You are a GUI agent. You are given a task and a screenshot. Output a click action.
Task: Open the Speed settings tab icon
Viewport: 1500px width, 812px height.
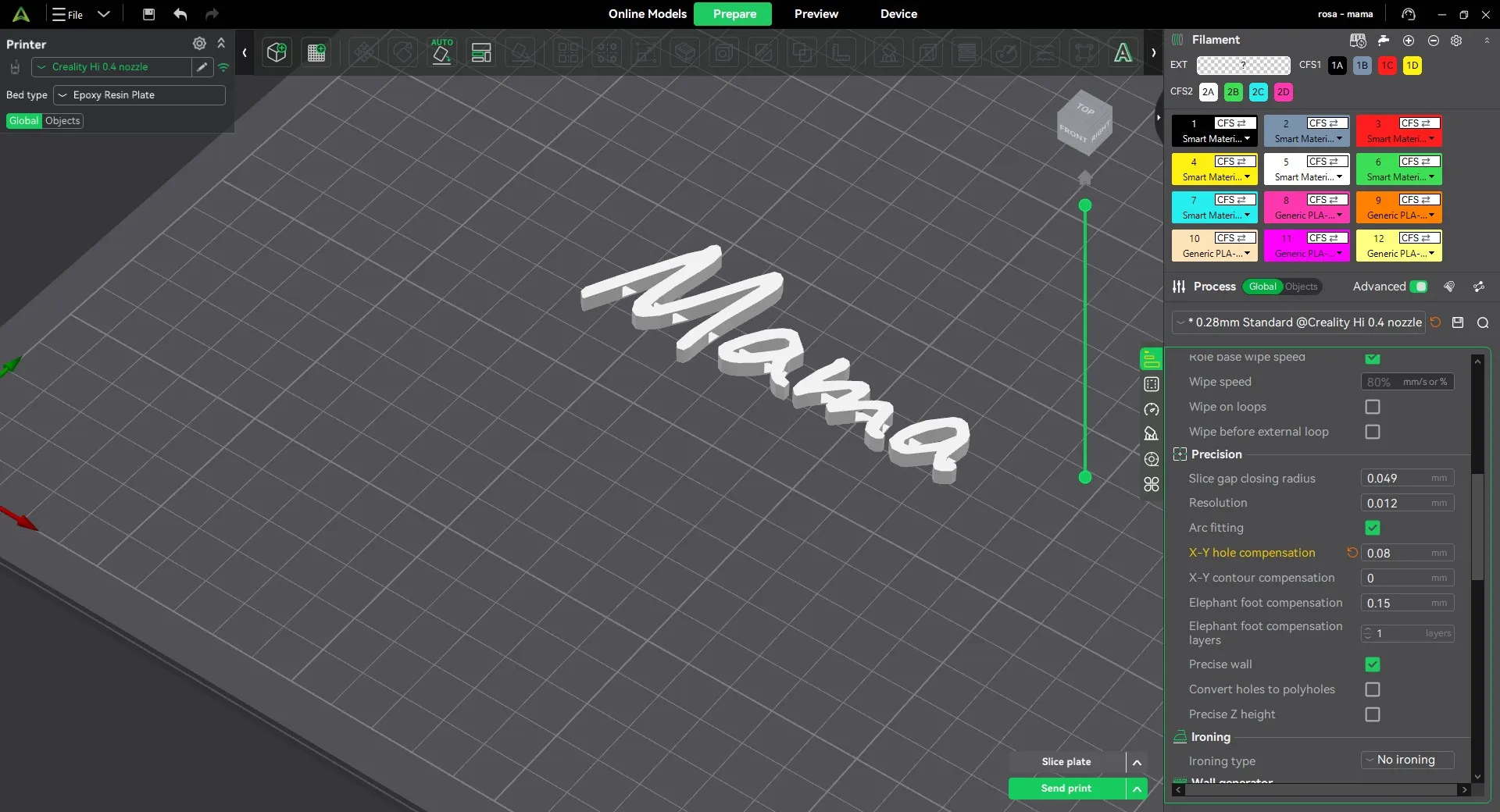pyautogui.click(x=1152, y=409)
